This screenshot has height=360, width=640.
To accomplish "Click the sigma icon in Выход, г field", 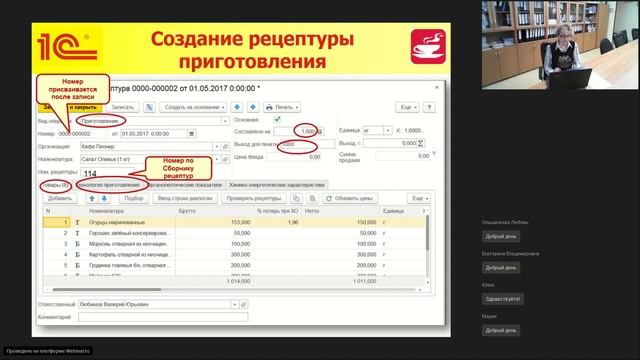I will point(420,143).
